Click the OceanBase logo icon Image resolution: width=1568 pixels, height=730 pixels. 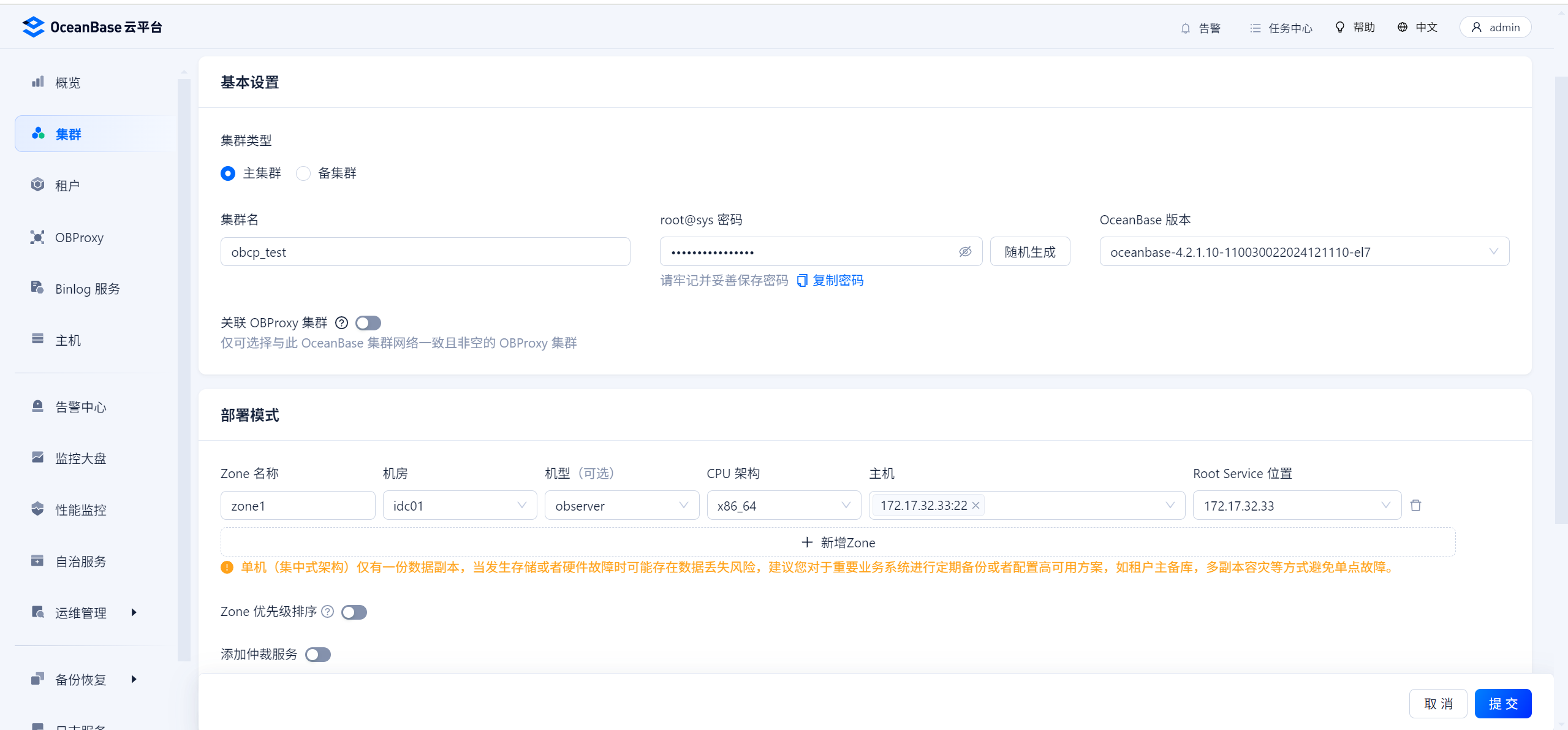tap(33, 27)
